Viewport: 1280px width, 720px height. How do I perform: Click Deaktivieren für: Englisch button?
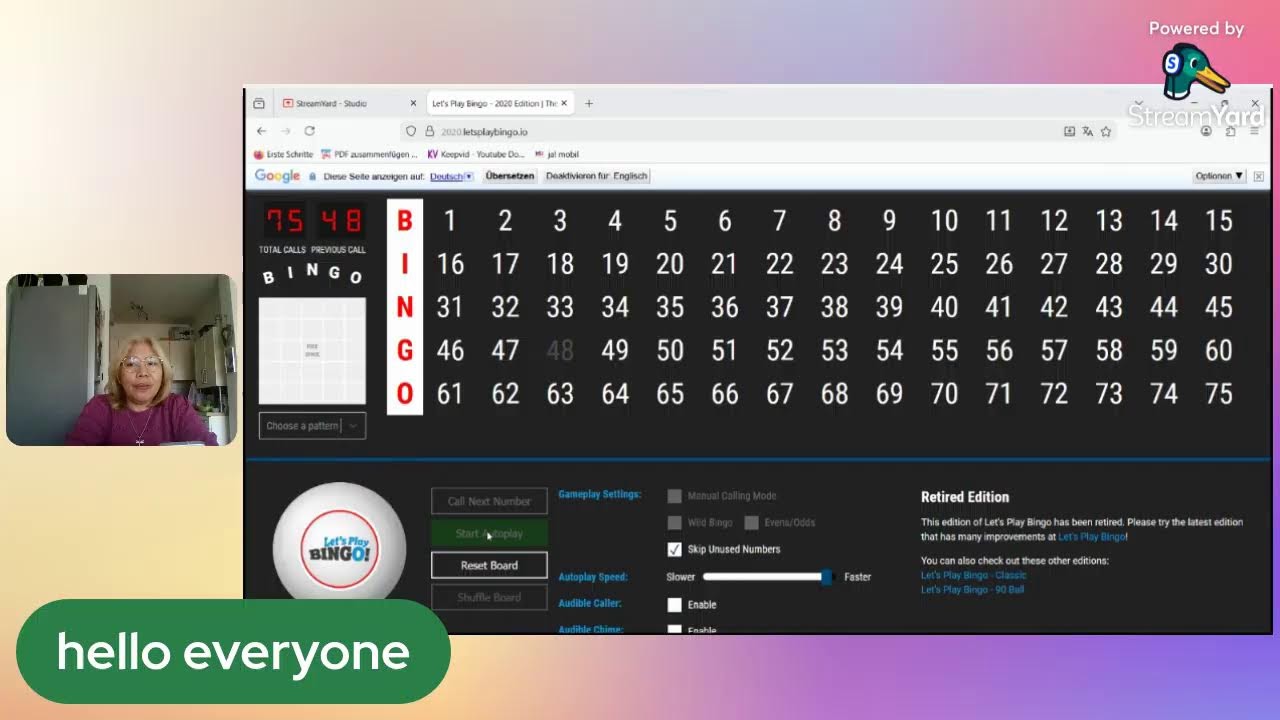pyautogui.click(x=597, y=176)
